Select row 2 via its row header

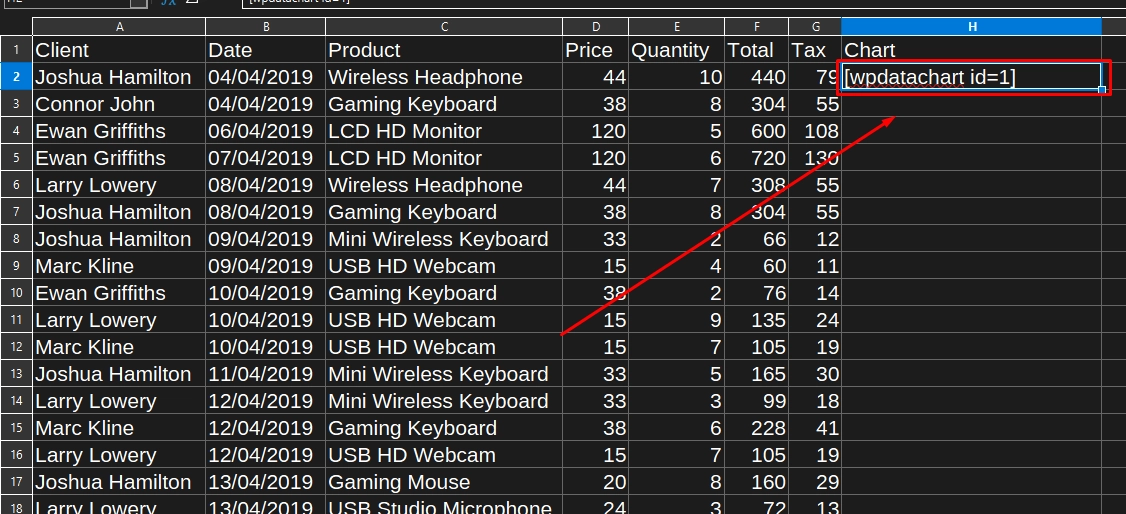point(16,77)
